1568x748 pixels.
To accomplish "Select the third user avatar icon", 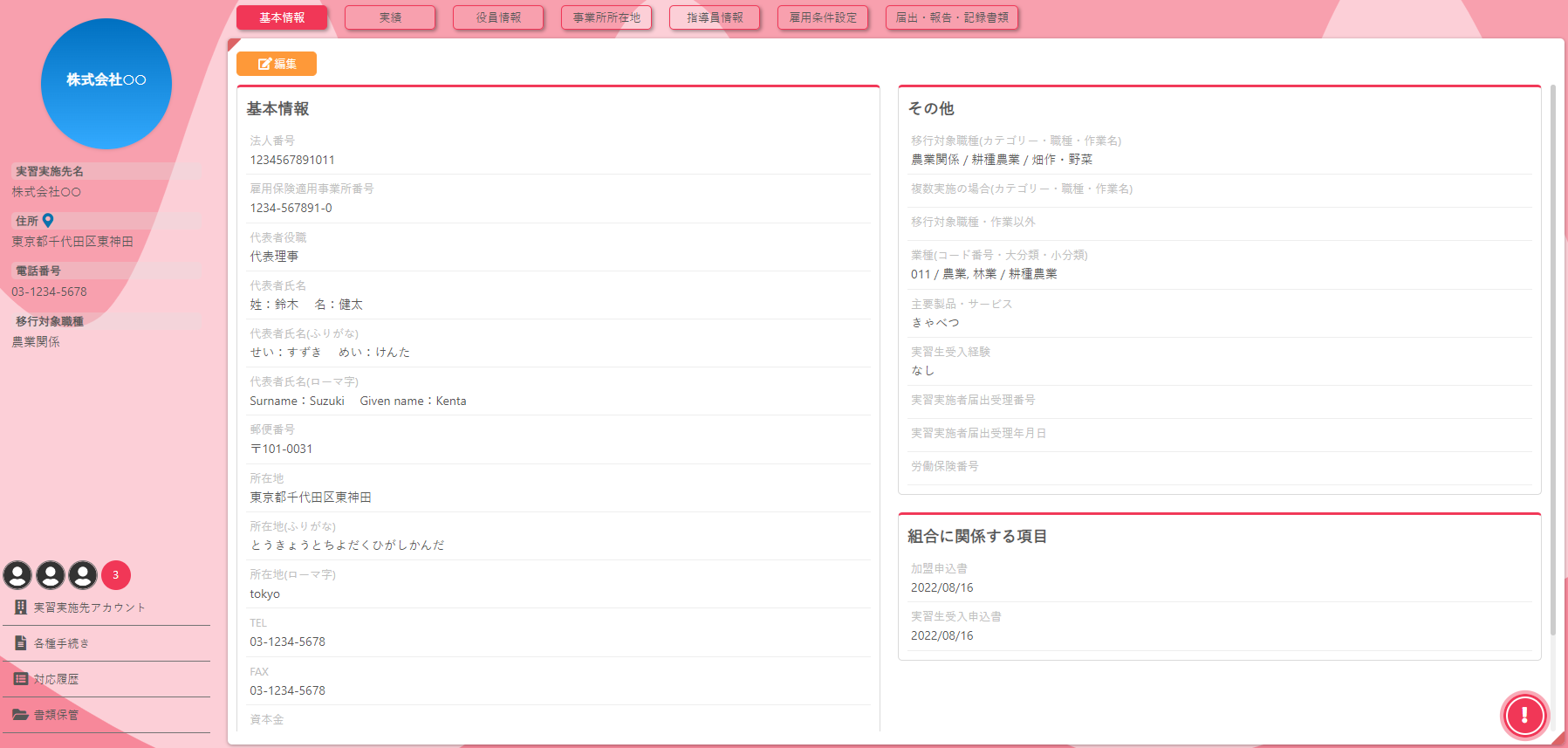I will [x=83, y=575].
